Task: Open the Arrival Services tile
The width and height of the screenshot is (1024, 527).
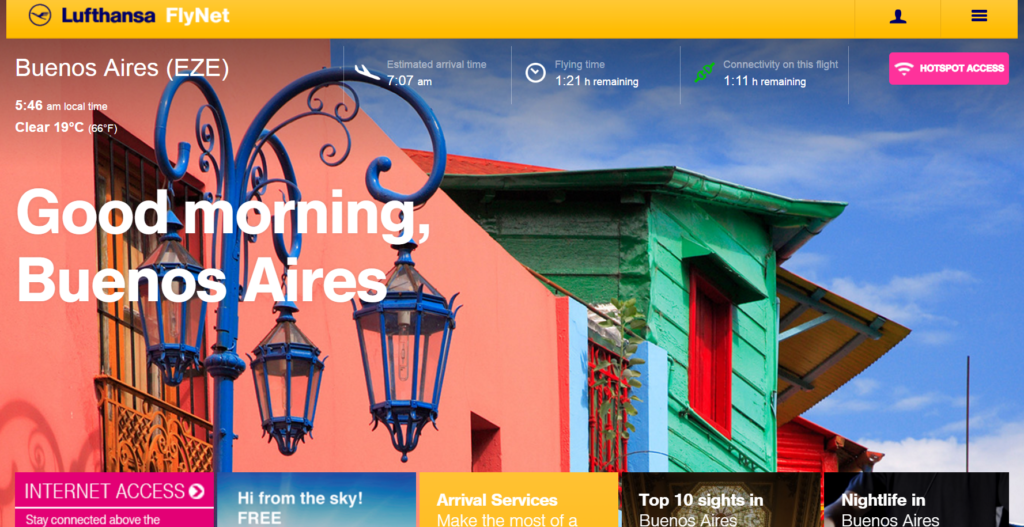Action: [519, 500]
